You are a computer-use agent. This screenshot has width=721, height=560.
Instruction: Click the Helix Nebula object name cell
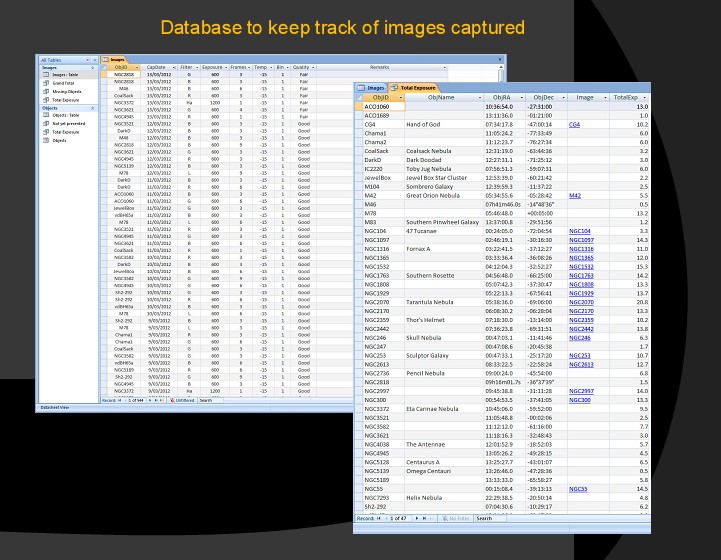coord(444,497)
